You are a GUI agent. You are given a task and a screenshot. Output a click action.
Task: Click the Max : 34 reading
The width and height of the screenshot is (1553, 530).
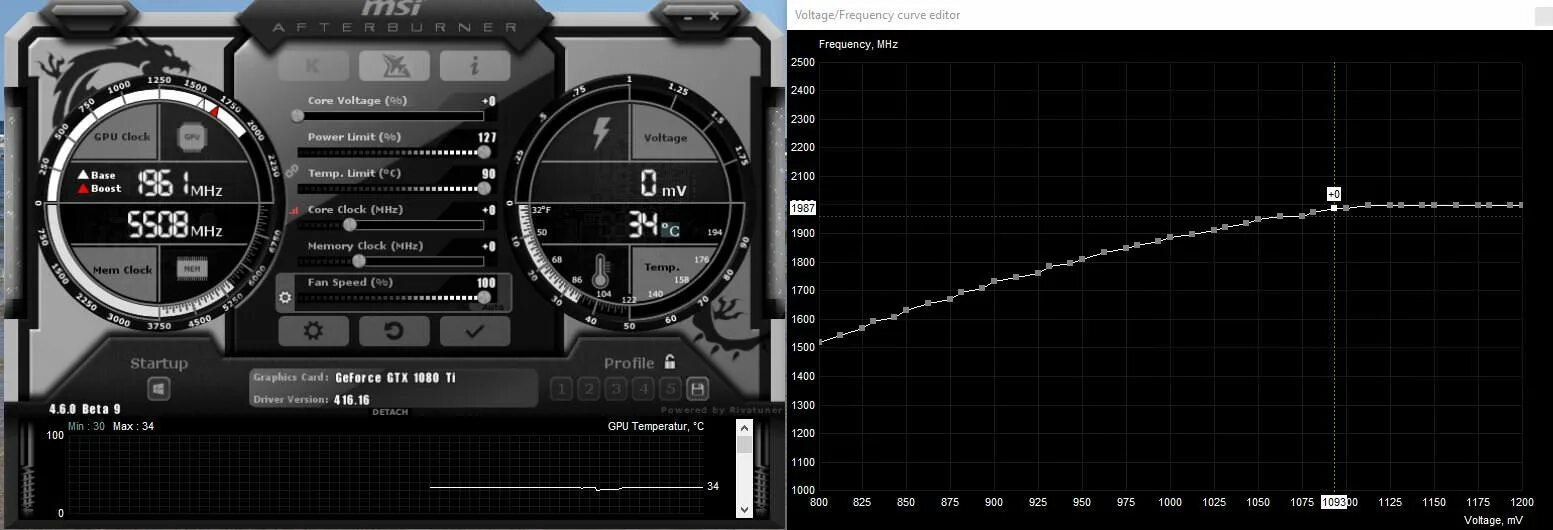point(134,426)
